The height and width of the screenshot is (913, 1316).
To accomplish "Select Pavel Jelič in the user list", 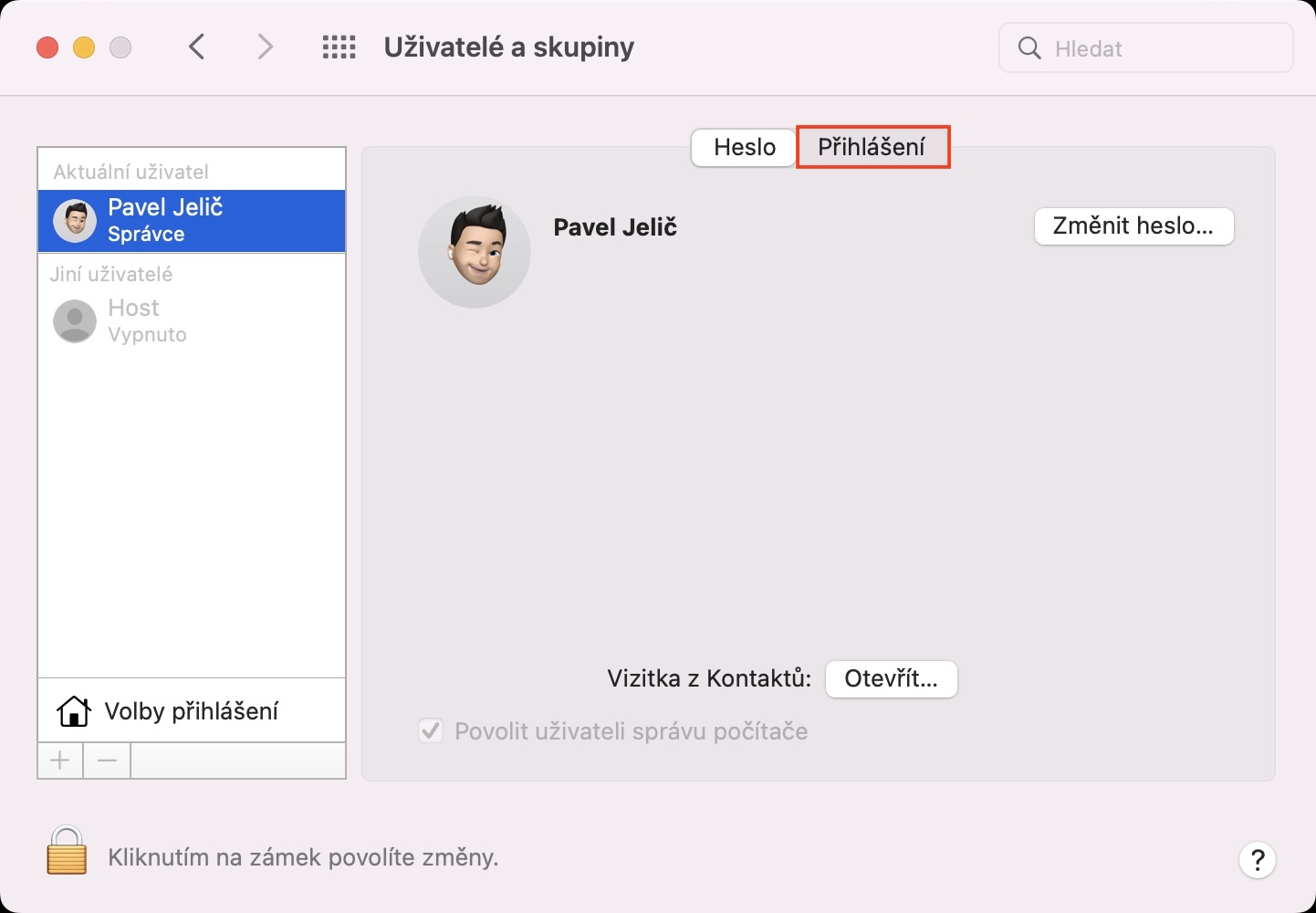I will coord(192,221).
